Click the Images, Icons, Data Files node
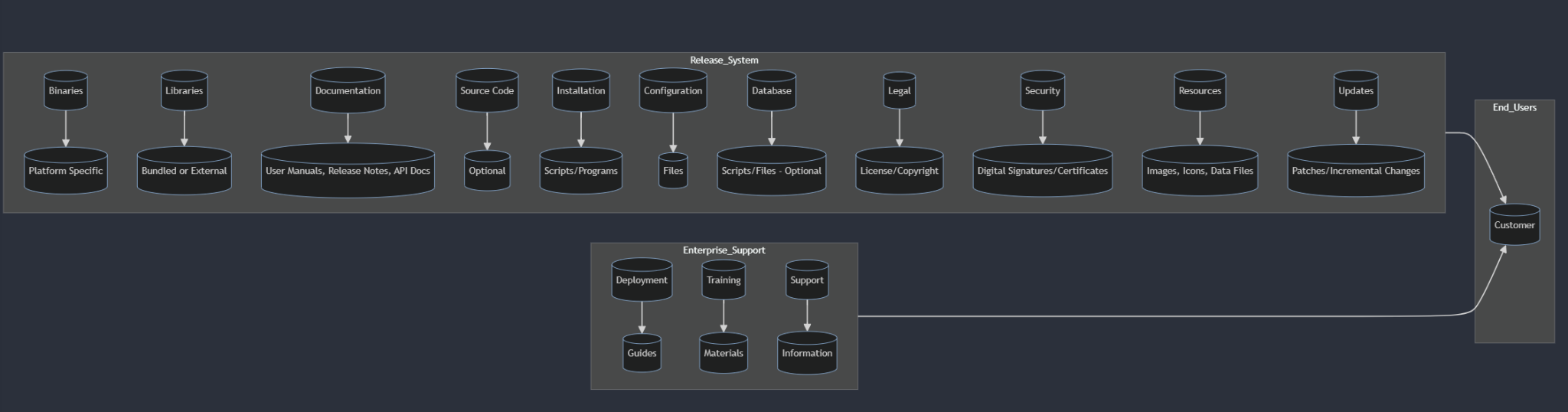Image resolution: width=1568 pixels, height=412 pixels. tap(1200, 171)
